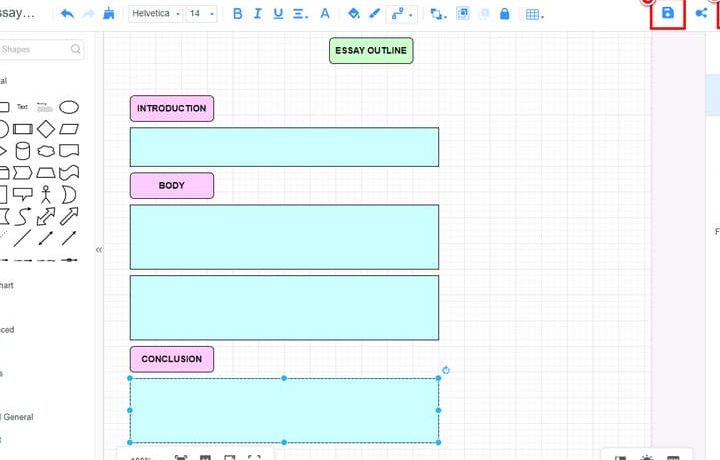This screenshot has height=460, width=720.
Task: Click the bring to front icon
Action: pos(462,14)
